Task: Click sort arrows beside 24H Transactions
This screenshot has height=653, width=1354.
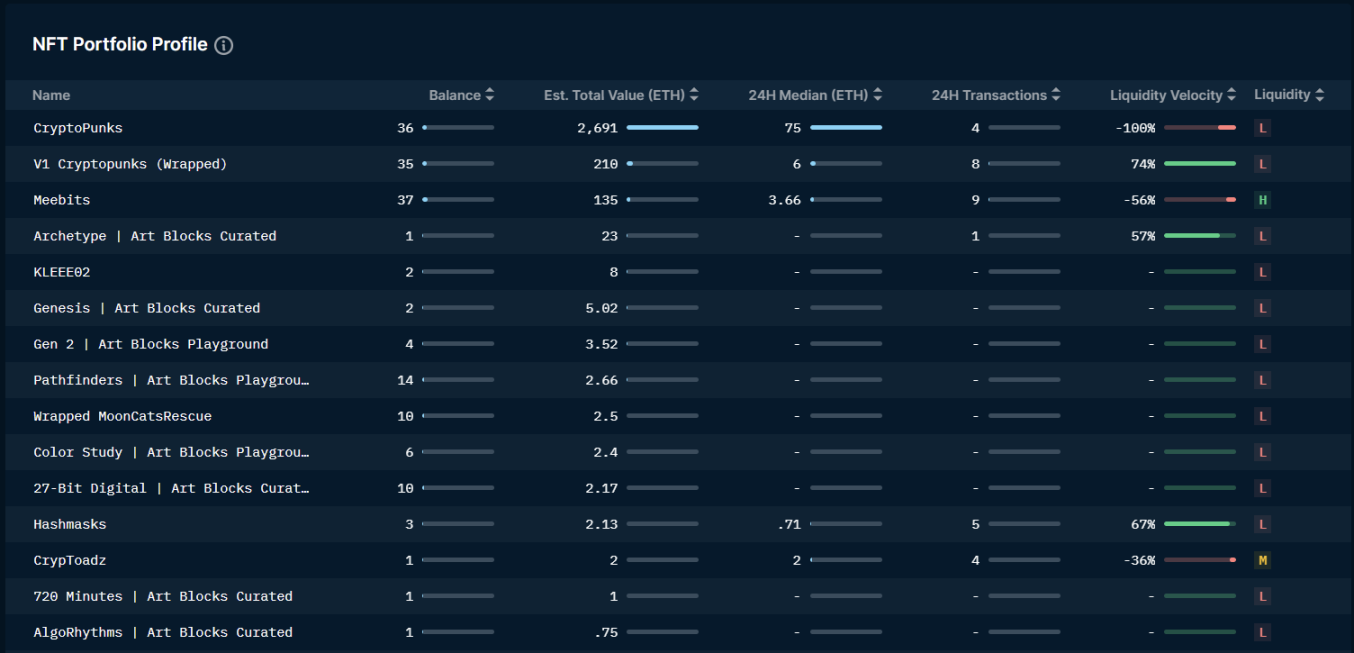Action: coord(1055,95)
